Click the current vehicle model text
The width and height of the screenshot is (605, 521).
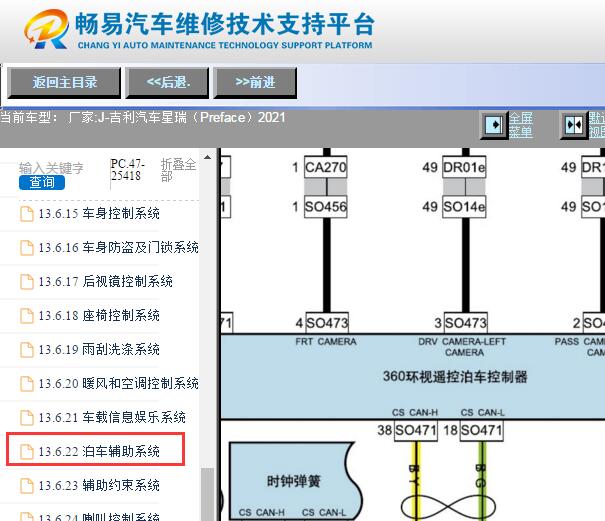pyautogui.click(x=143, y=117)
